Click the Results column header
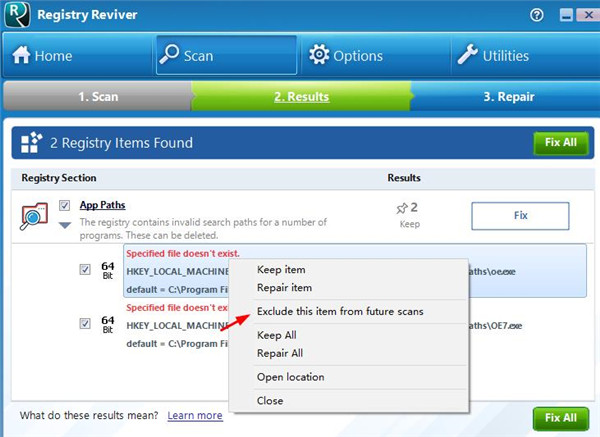The width and height of the screenshot is (600, 437). point(404,178)
